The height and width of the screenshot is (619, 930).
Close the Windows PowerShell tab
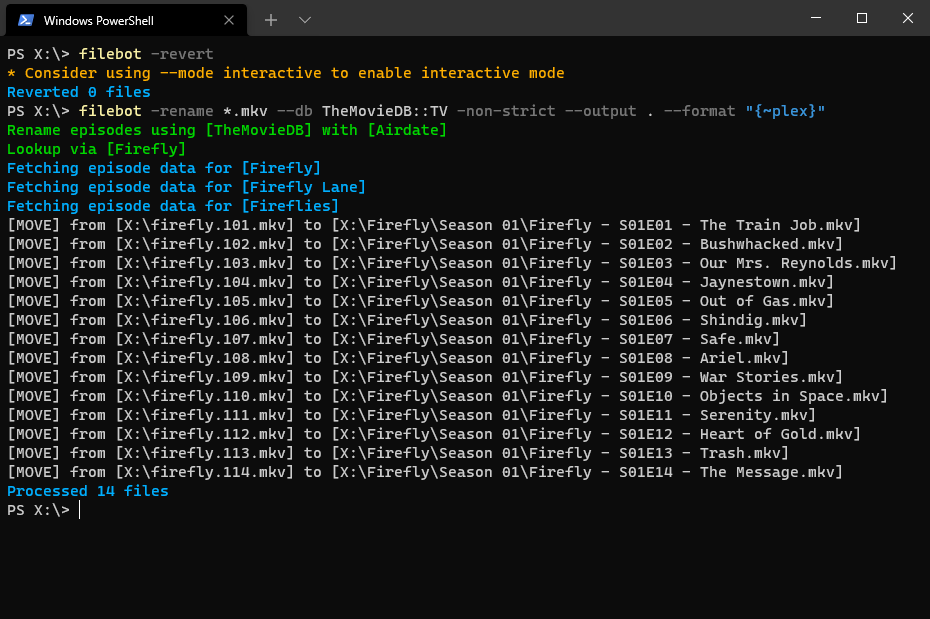(x=229, y=19)
